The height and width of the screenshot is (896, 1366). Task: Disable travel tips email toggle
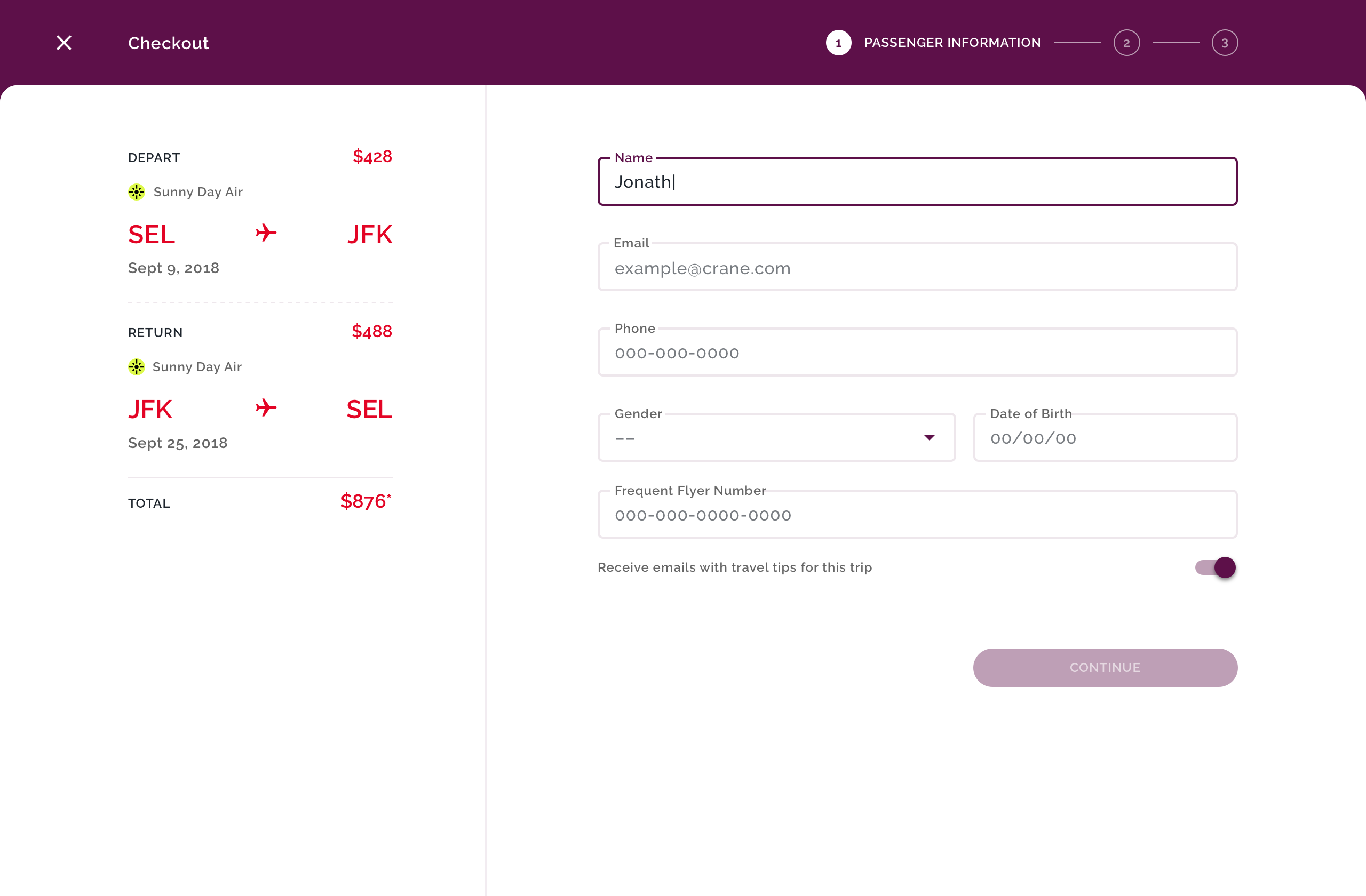pos(1216,567)
